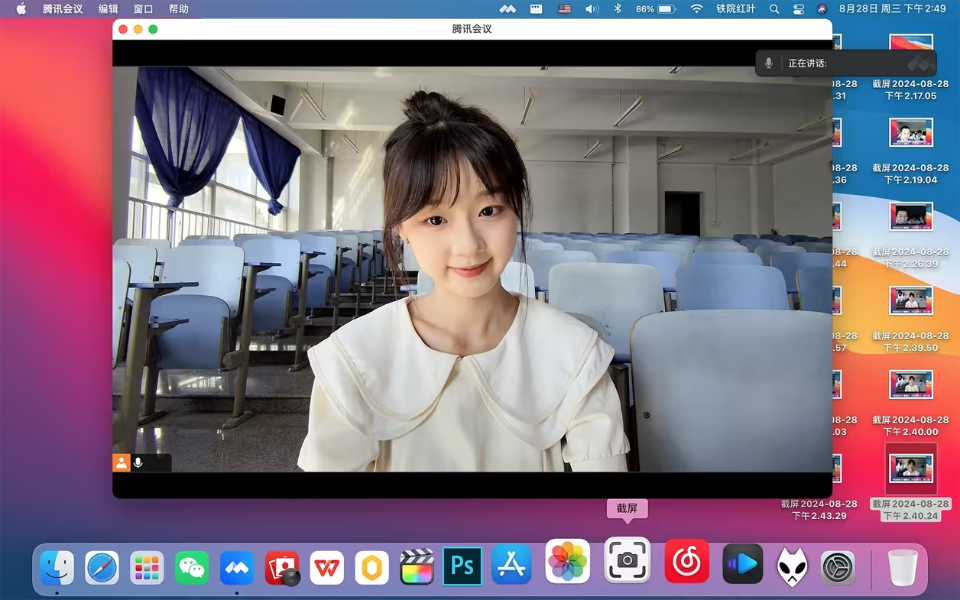Toggle mic in the speaking indicator panel

click(x=768, y=63)
